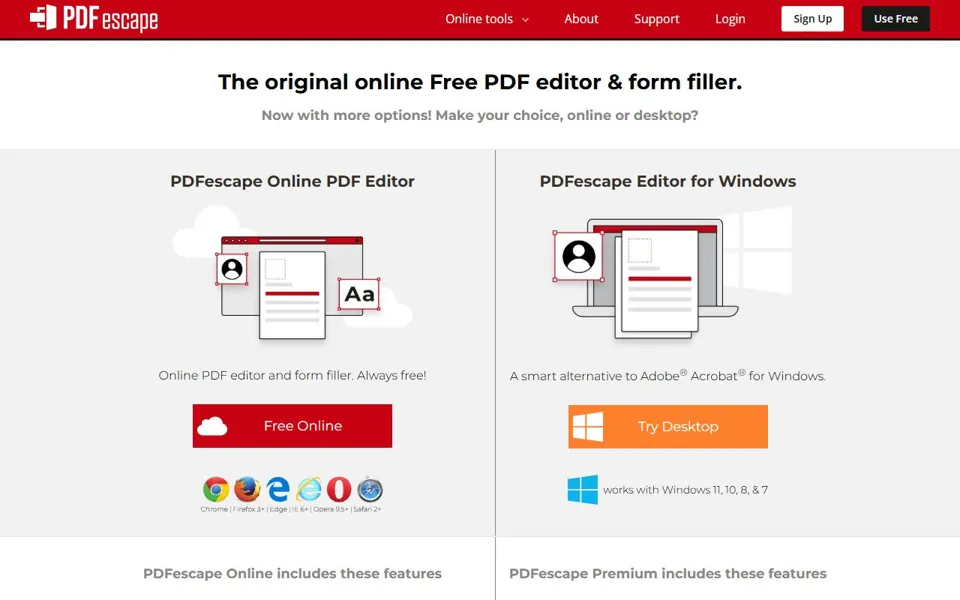Click the Microsoft Edge browser icon
Screen dimensions: 960x600
click(277, 489)
